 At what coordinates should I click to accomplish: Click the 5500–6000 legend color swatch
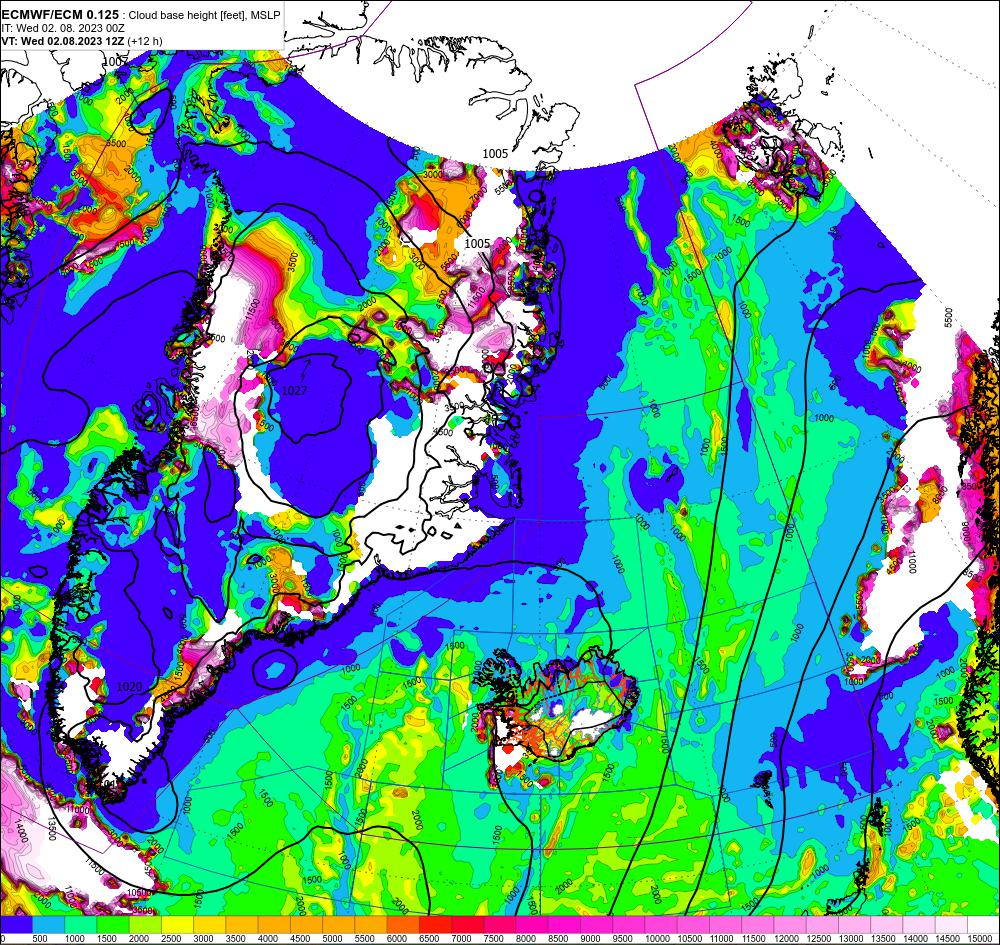(x=371, y=925)
